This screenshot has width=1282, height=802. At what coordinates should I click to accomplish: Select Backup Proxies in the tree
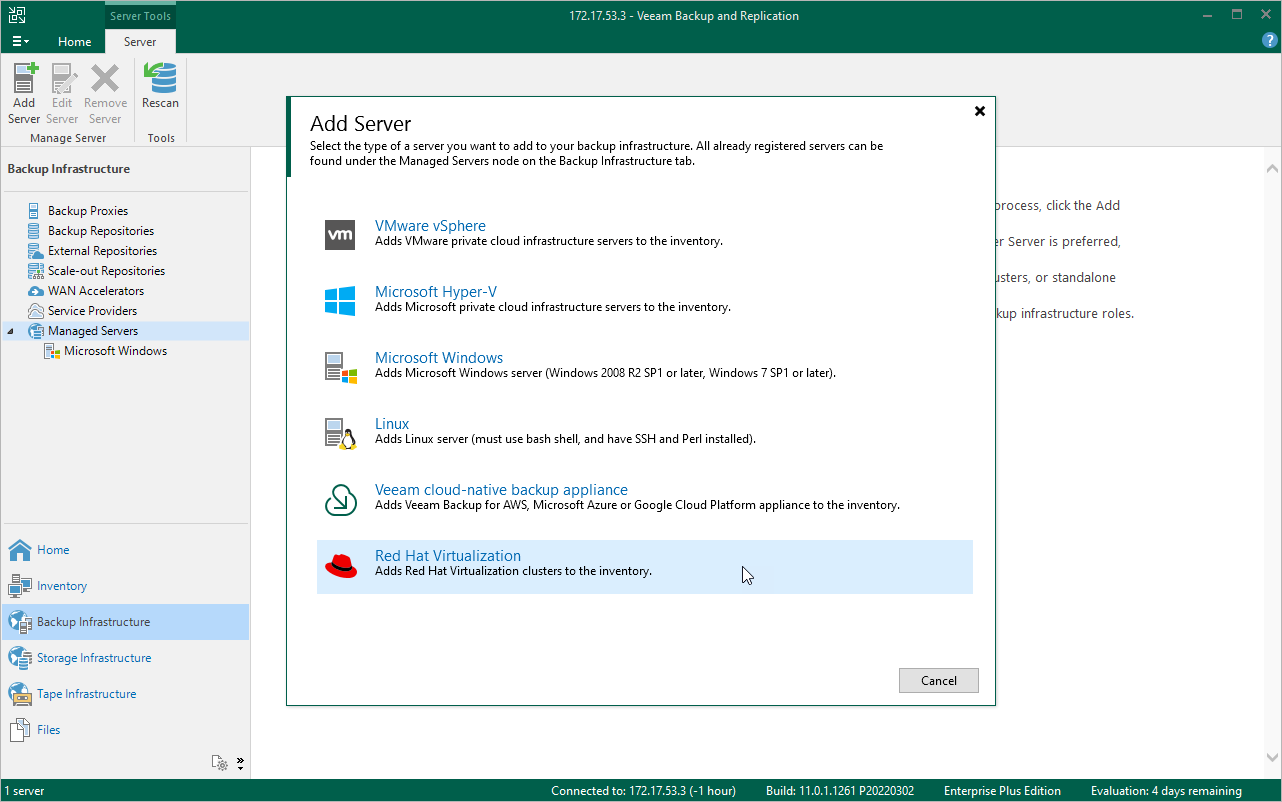point(88,211)
